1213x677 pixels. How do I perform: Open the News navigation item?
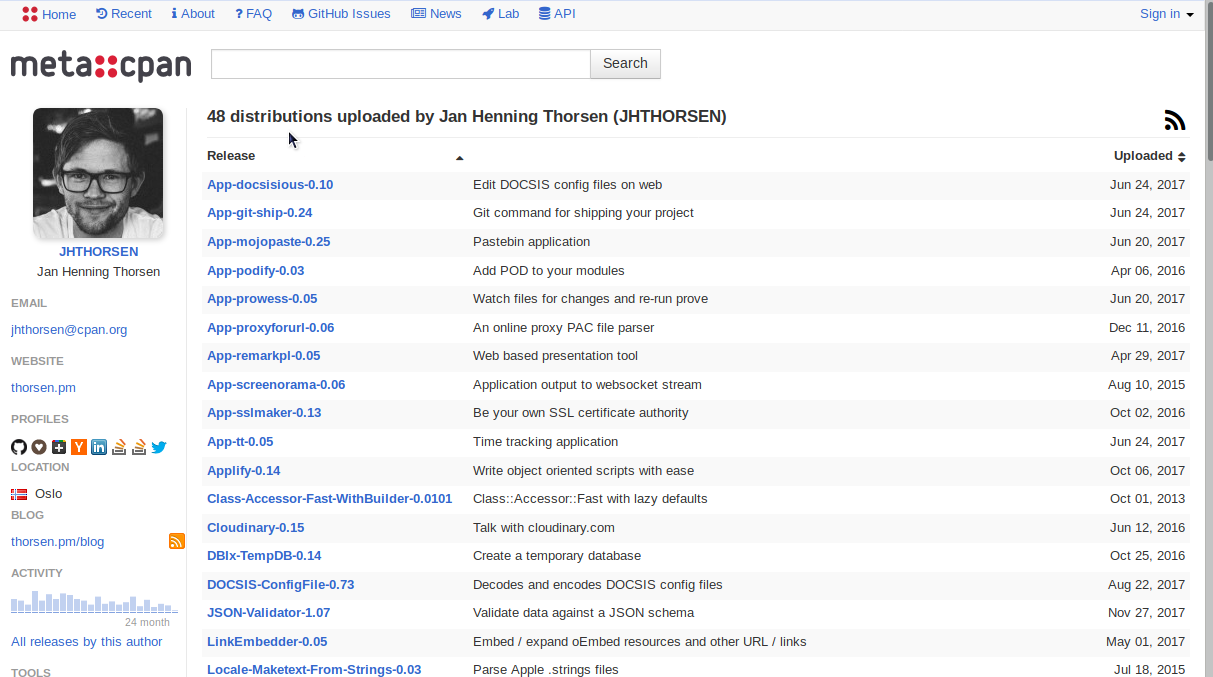(436, 14)
